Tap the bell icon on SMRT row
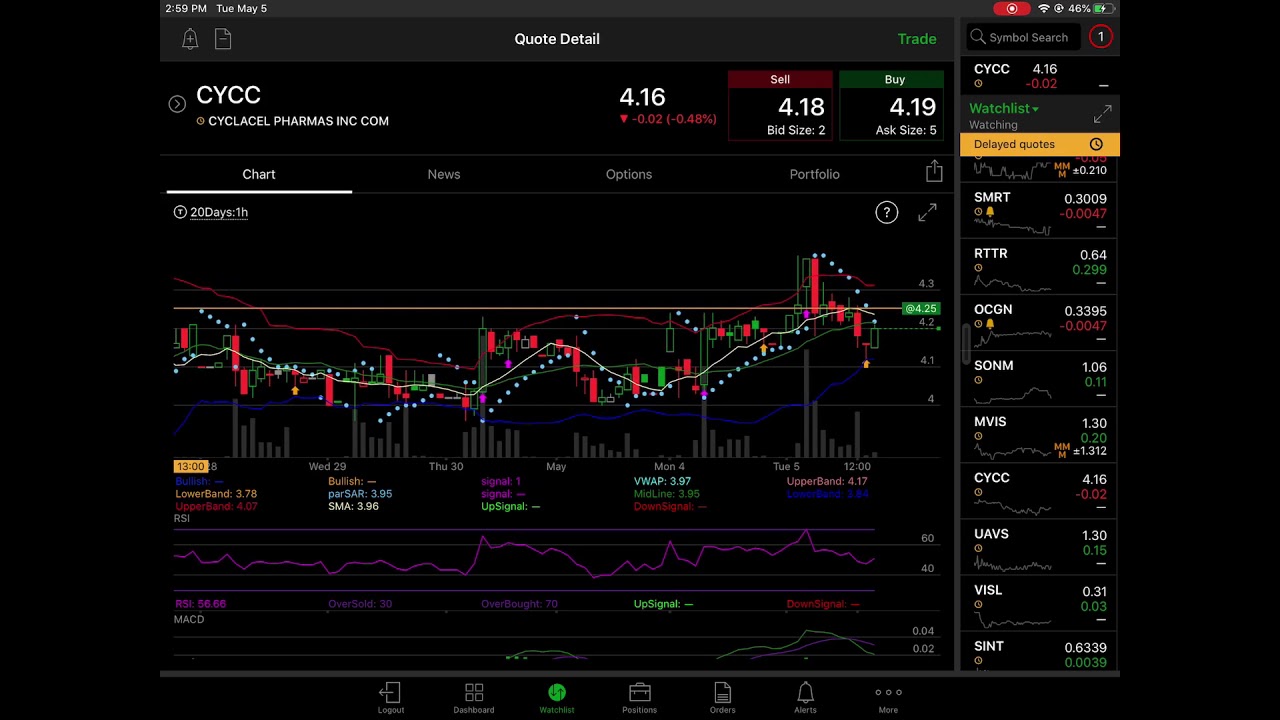The height and width of the screenshot is (720, 1280). [x=990, y=213]
